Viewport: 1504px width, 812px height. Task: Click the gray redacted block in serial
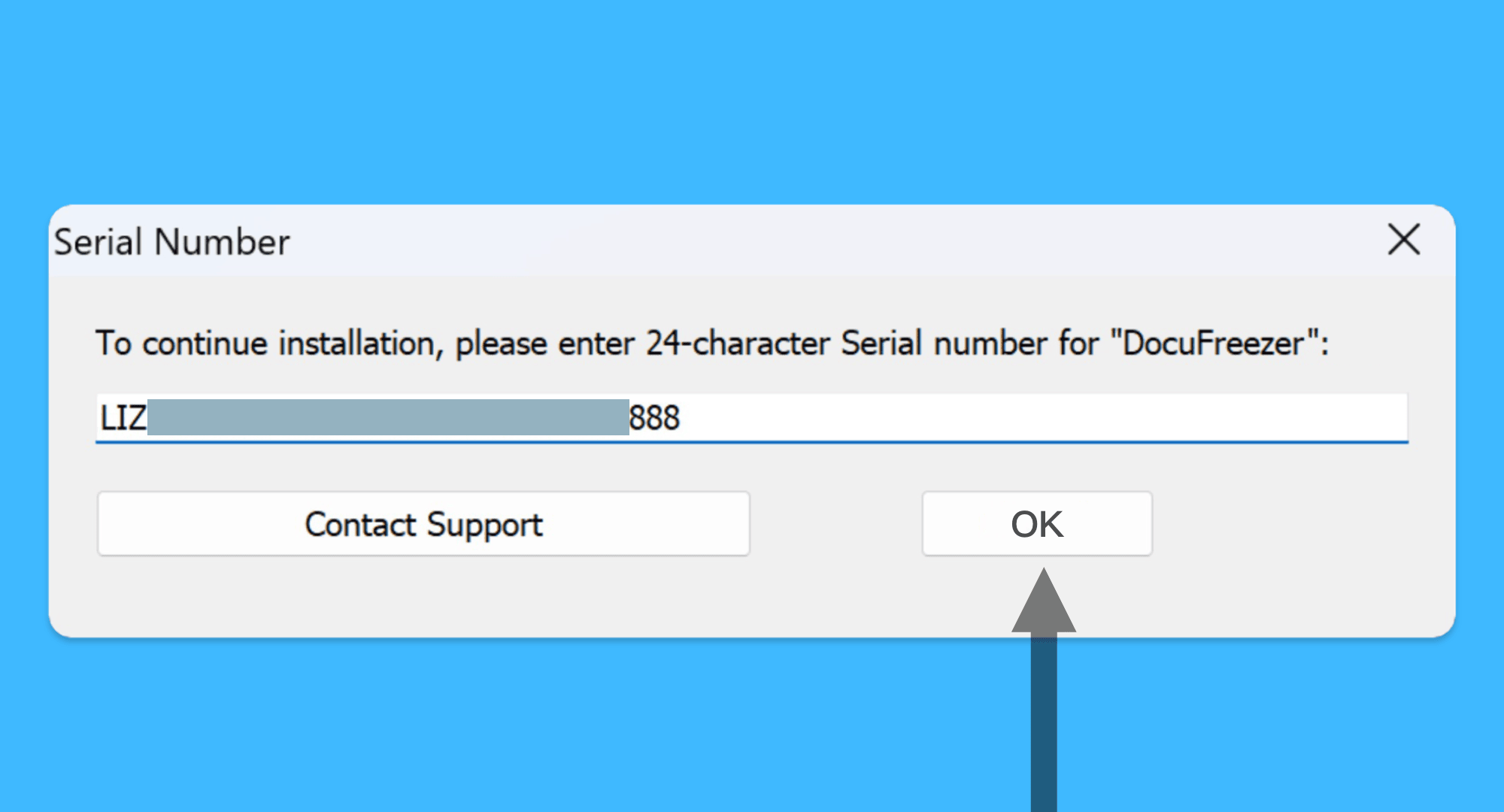tap(387, 417)
